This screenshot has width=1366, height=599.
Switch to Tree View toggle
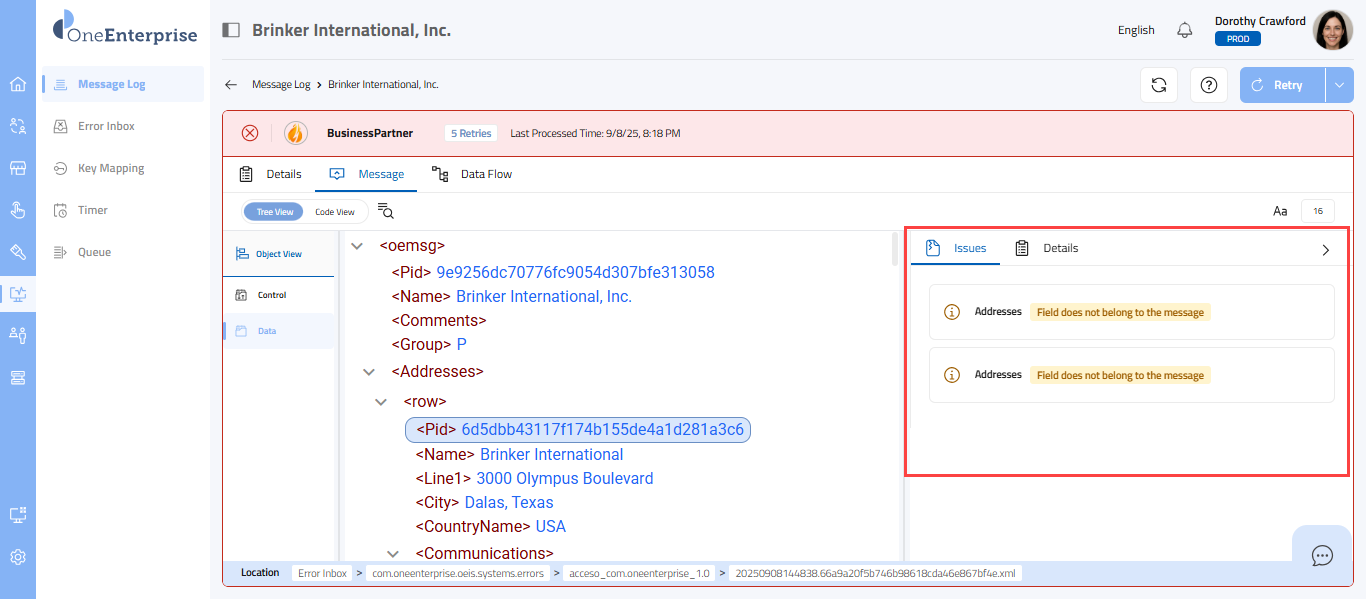(275, 212)
